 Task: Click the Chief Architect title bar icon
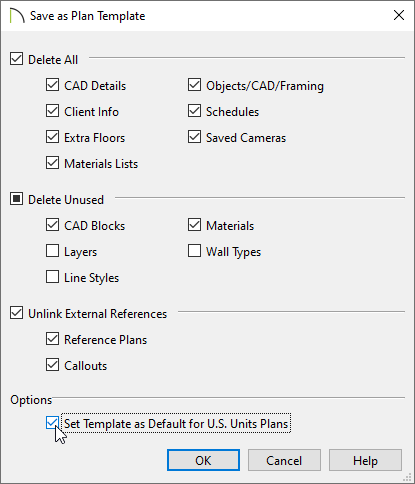(x=17, y=16)
